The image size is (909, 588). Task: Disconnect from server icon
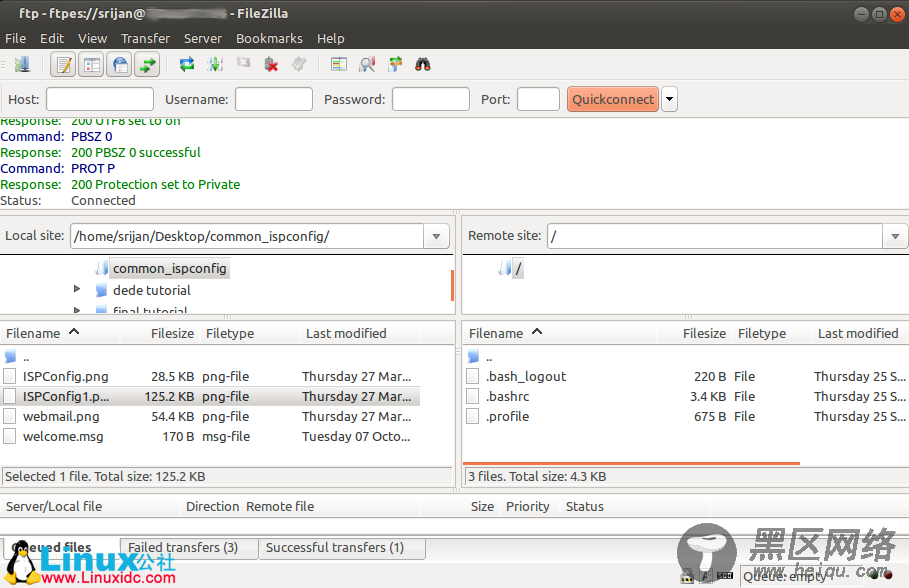coord(271,64)
